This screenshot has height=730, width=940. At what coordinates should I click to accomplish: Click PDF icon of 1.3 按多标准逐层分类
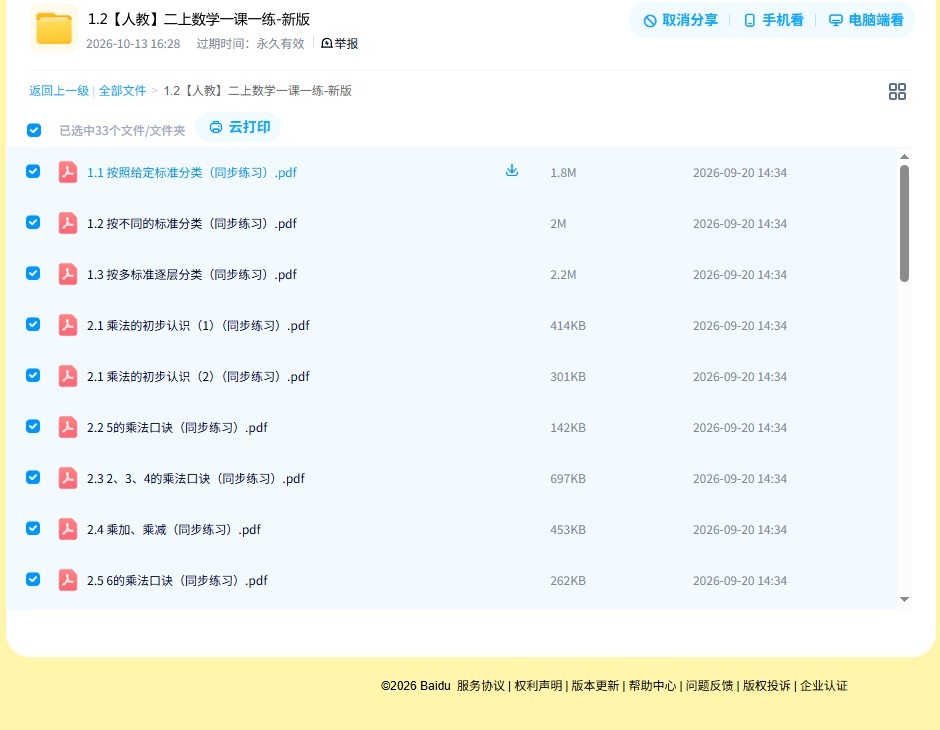(68, 274)
